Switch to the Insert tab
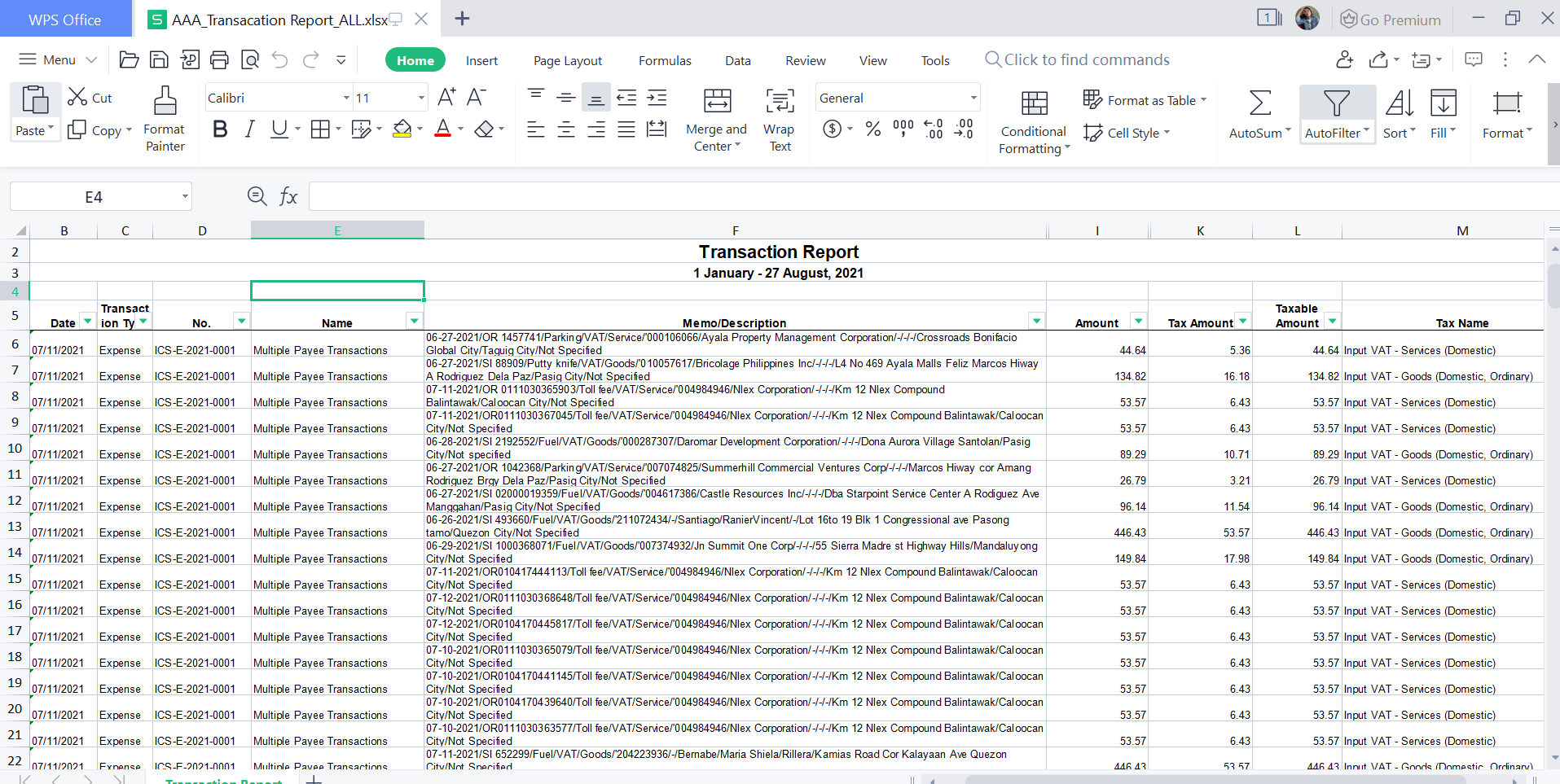Screen dimensions: 1560x784 (481, 60)
